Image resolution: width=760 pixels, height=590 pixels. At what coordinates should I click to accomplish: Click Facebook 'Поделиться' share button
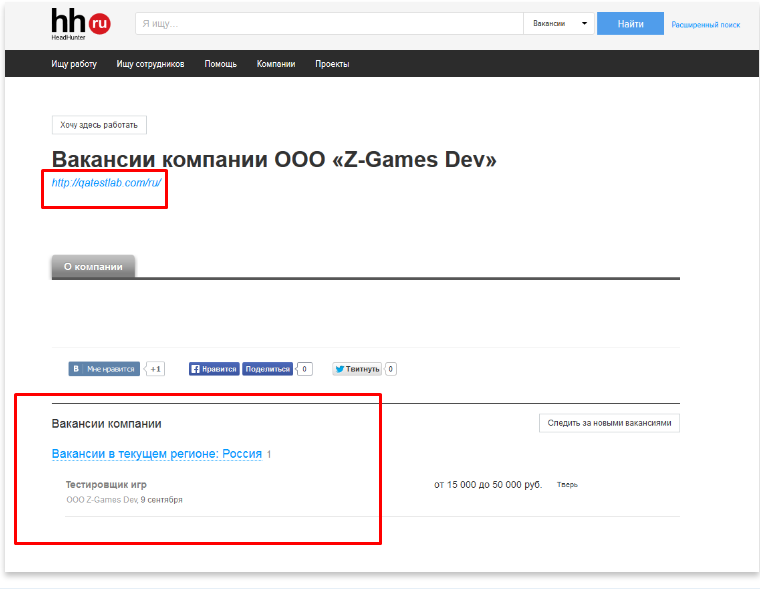[x=268, y=369]
